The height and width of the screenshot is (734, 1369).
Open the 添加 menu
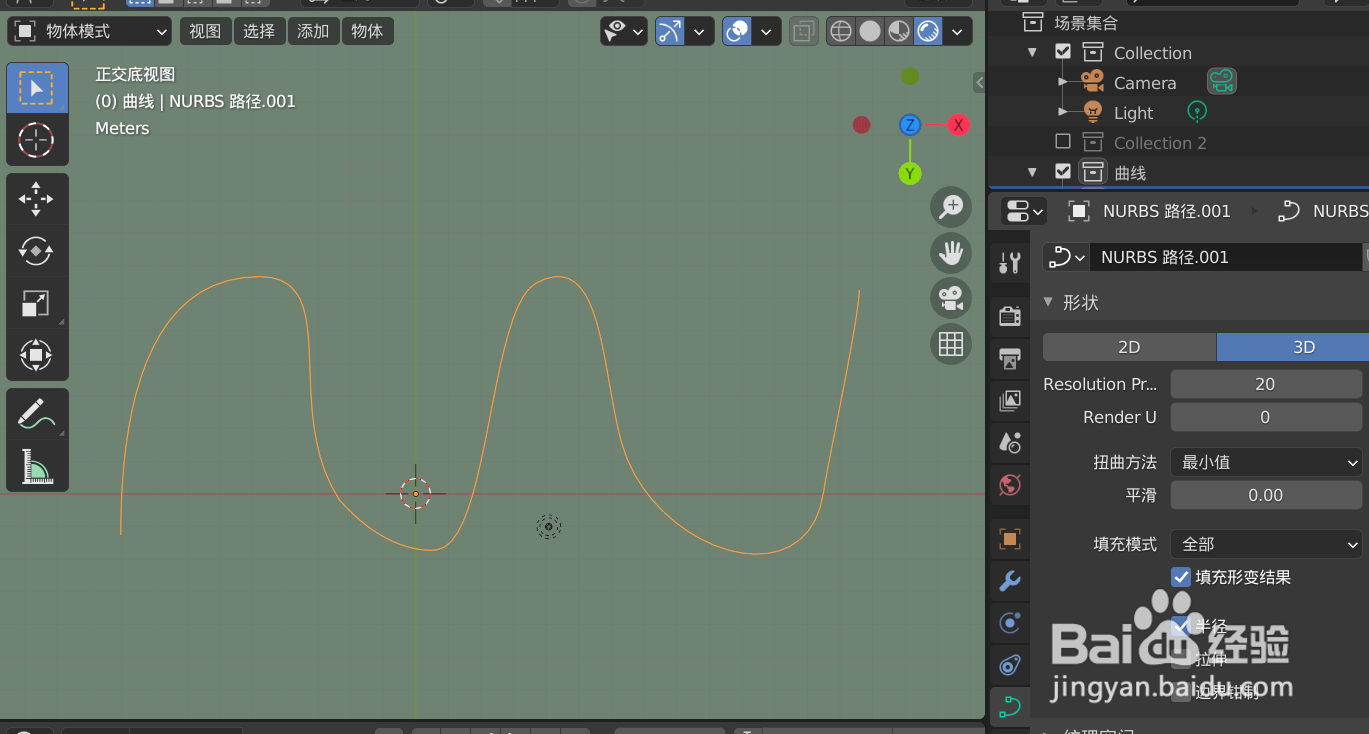313,31
